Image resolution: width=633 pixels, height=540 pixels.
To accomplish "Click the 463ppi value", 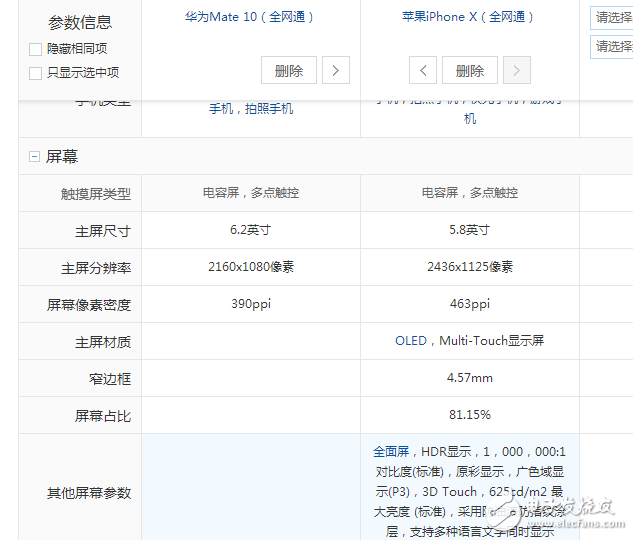I will click(470, 304).
